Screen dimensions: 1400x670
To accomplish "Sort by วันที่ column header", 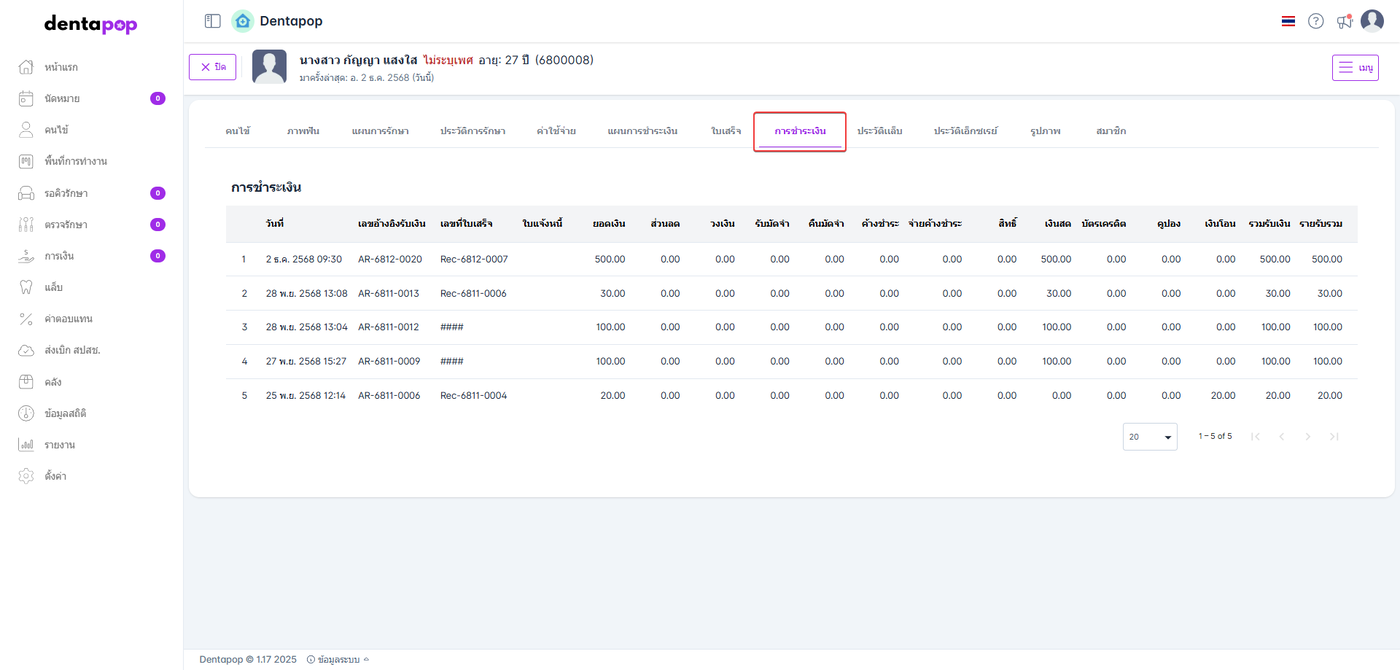I will (x=274, y=223).
